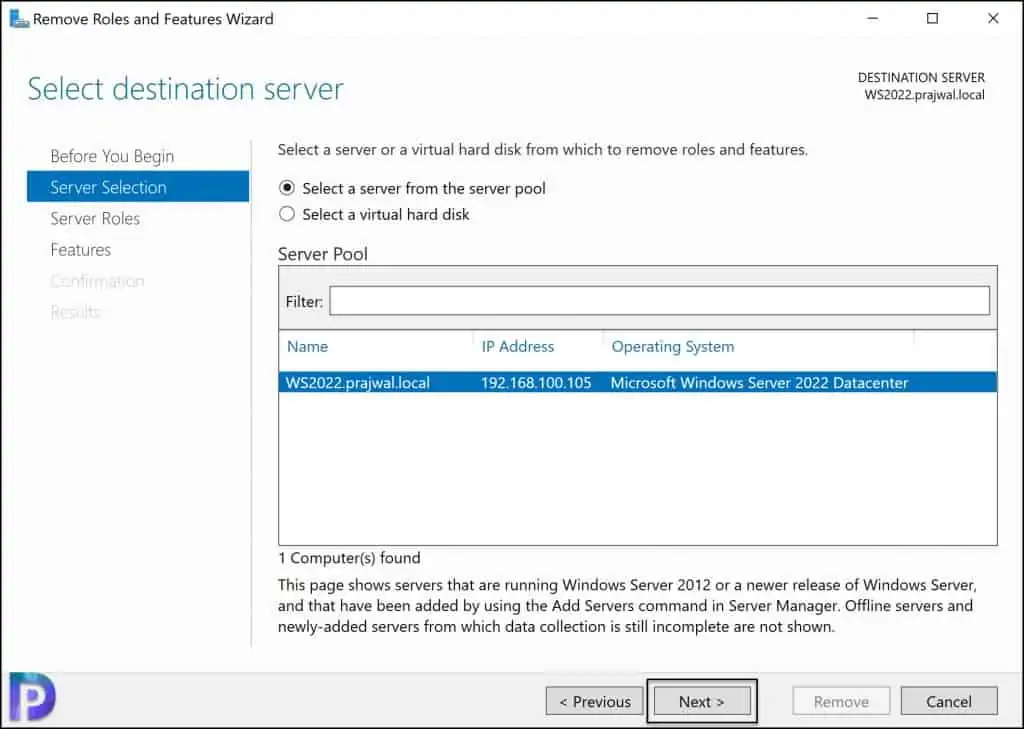Click the 192.168.100.105 IP address cell

click(536, 383)
